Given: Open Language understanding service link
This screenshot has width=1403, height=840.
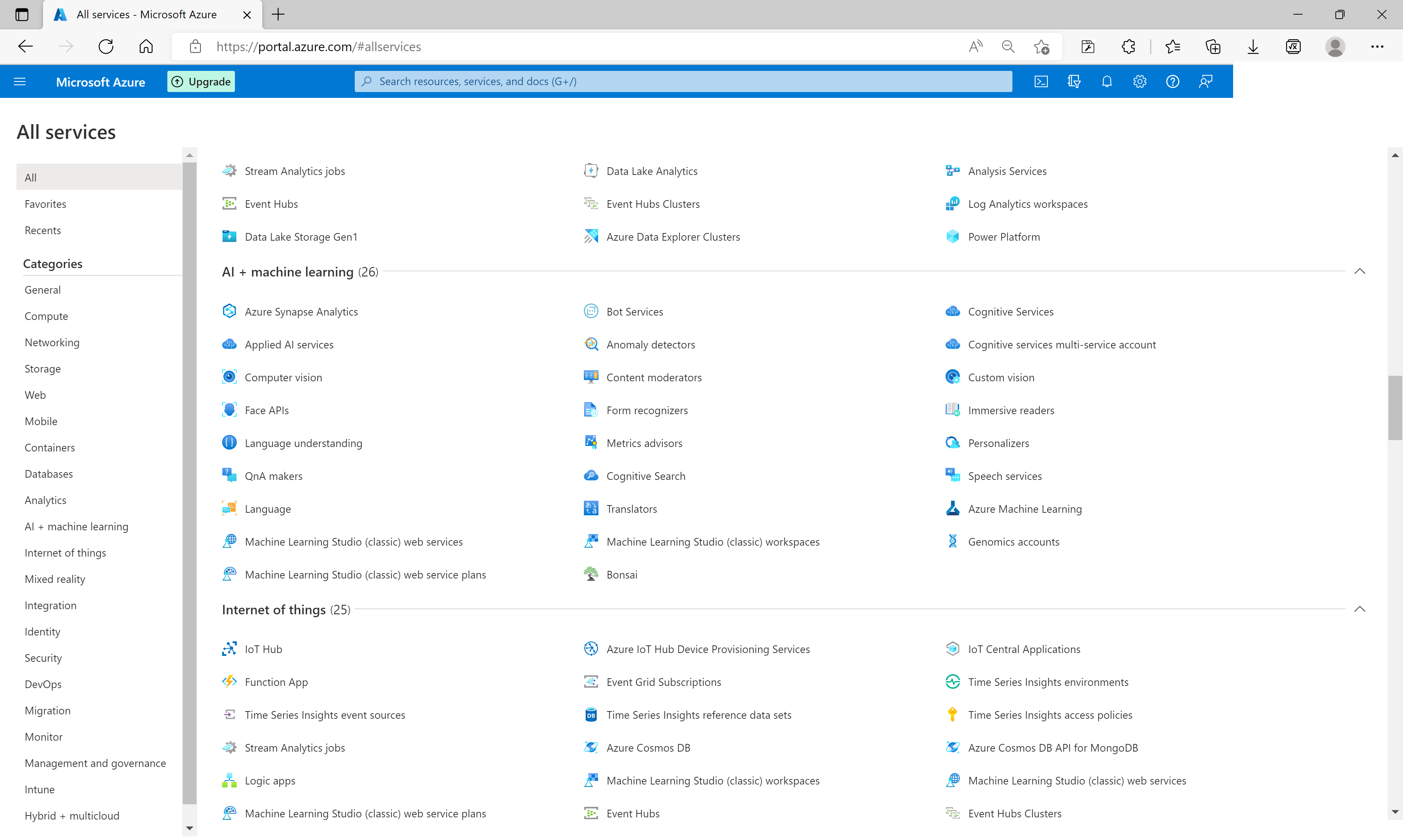Looking at the screenshot, I should click(304, 443).
